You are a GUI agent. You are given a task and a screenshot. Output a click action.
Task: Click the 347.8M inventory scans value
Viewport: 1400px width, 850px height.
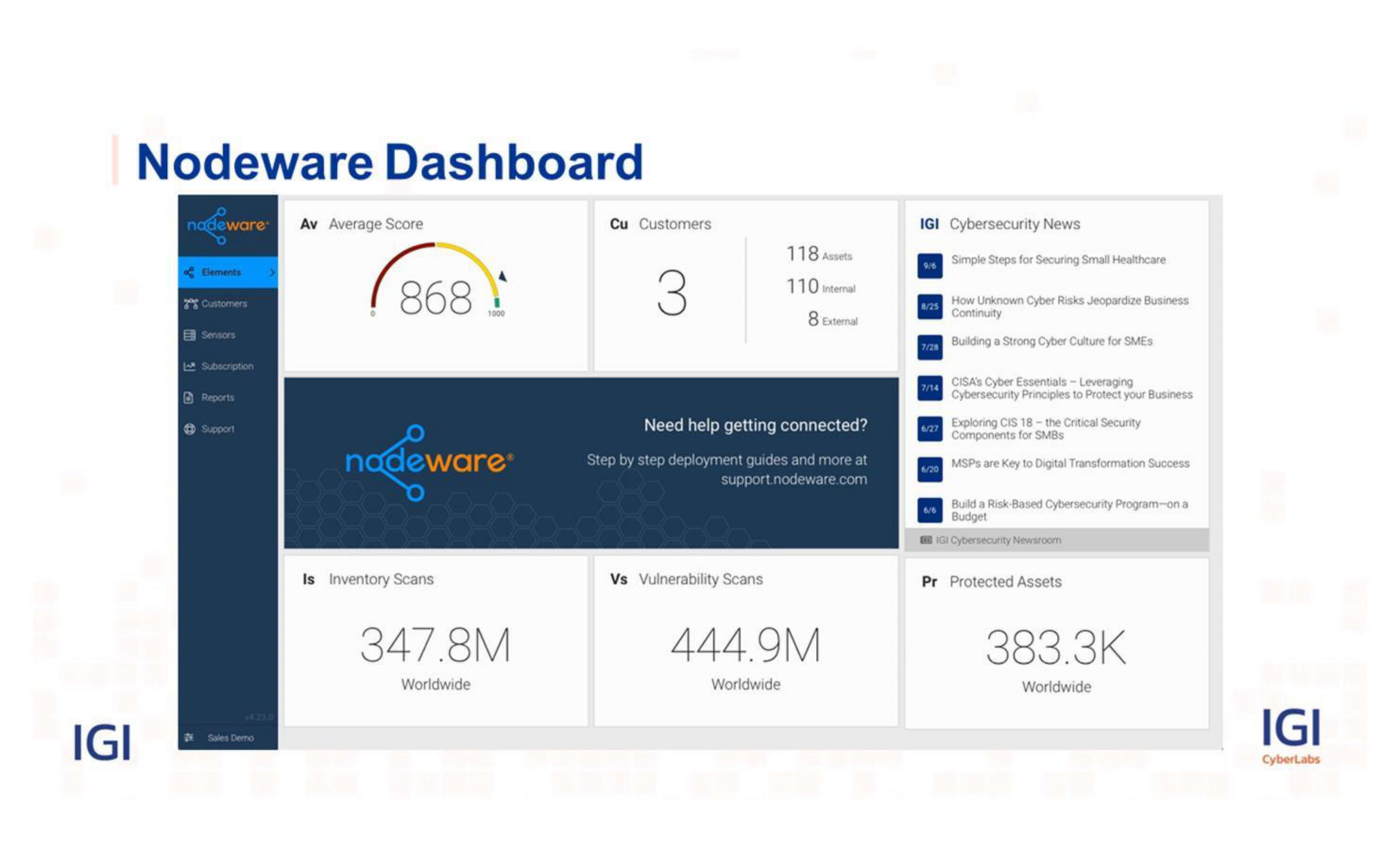[x=436, y=646]
